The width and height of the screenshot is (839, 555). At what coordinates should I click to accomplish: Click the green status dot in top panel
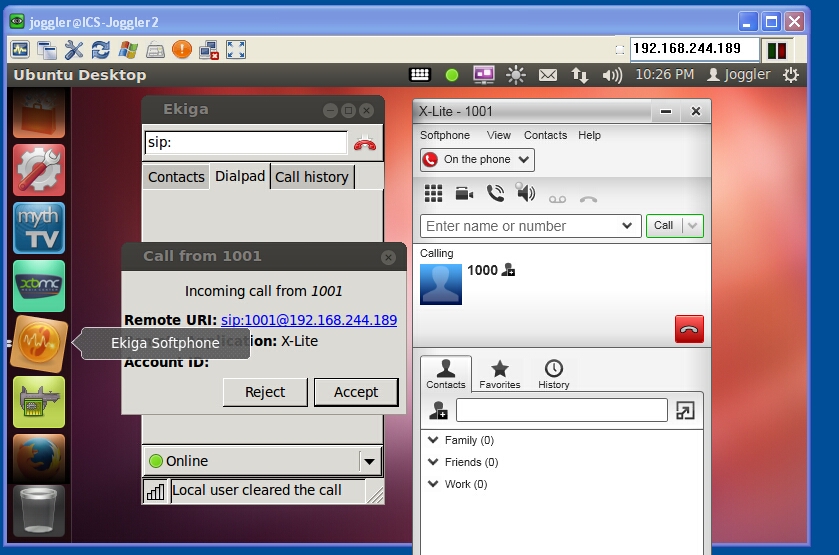coord(452,75)
